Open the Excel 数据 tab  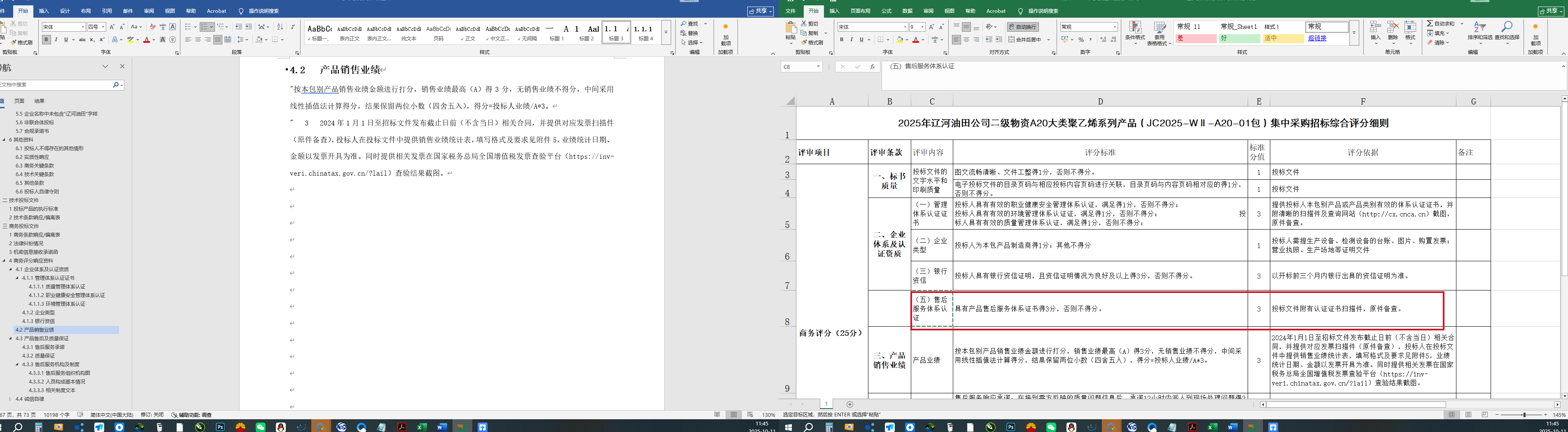(908, 11)
